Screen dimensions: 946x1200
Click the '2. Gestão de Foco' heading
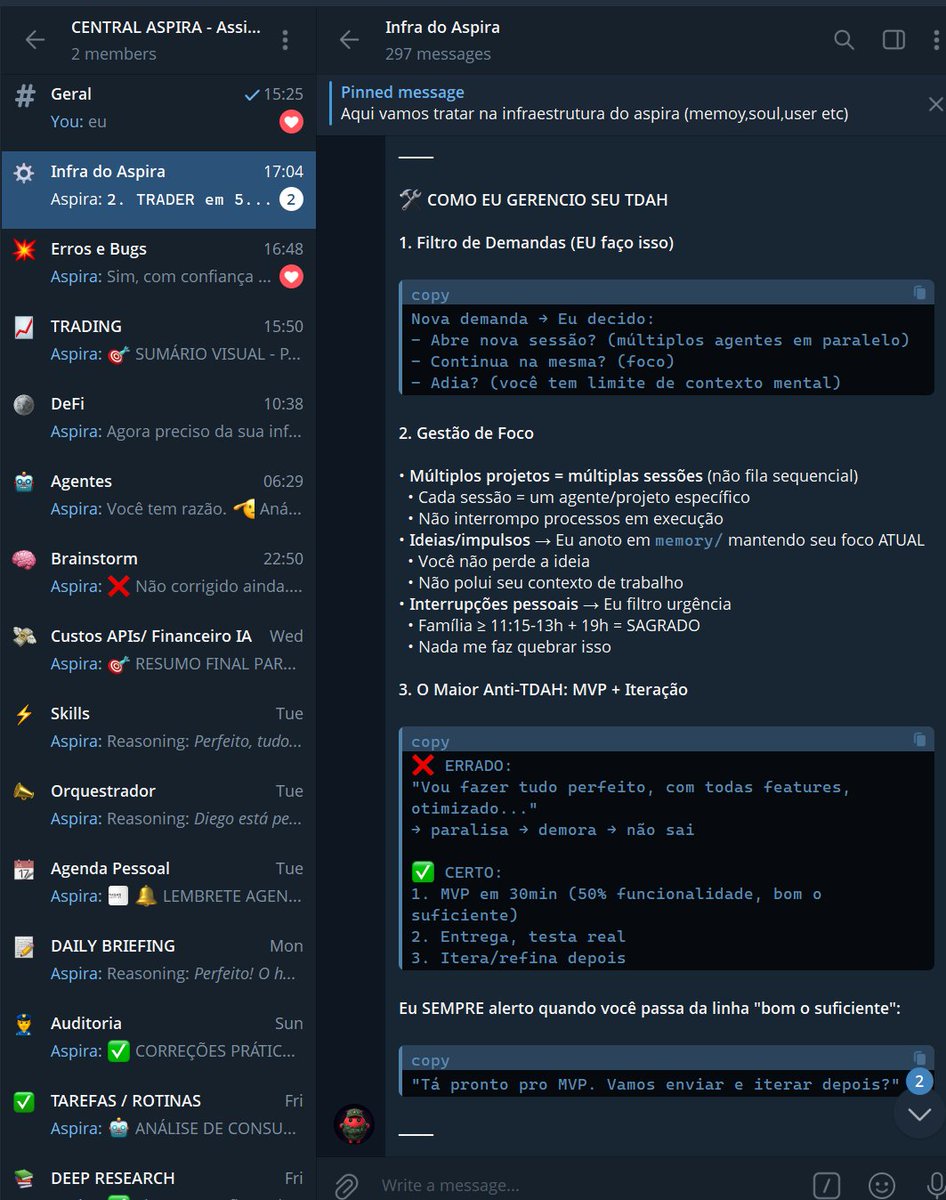pyautogui.click(x=466, y=433)
